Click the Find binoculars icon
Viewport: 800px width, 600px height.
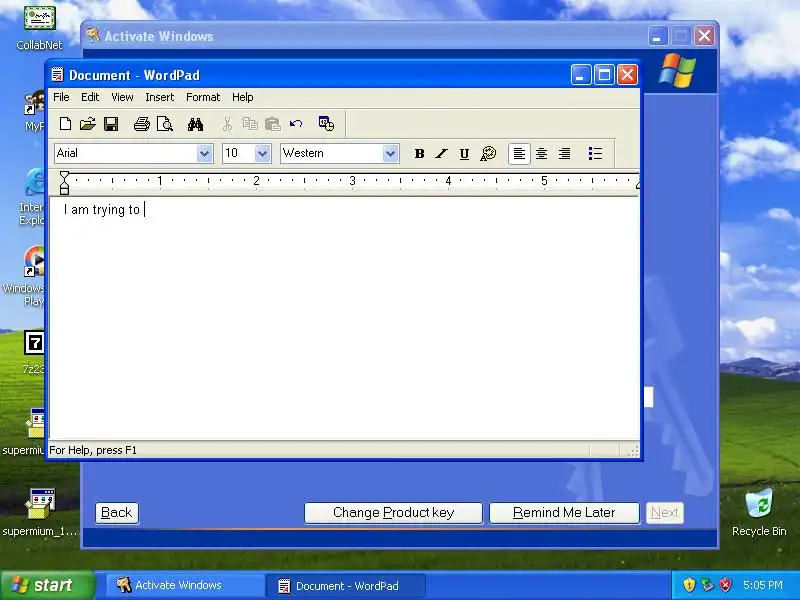[x=195, y=124]
